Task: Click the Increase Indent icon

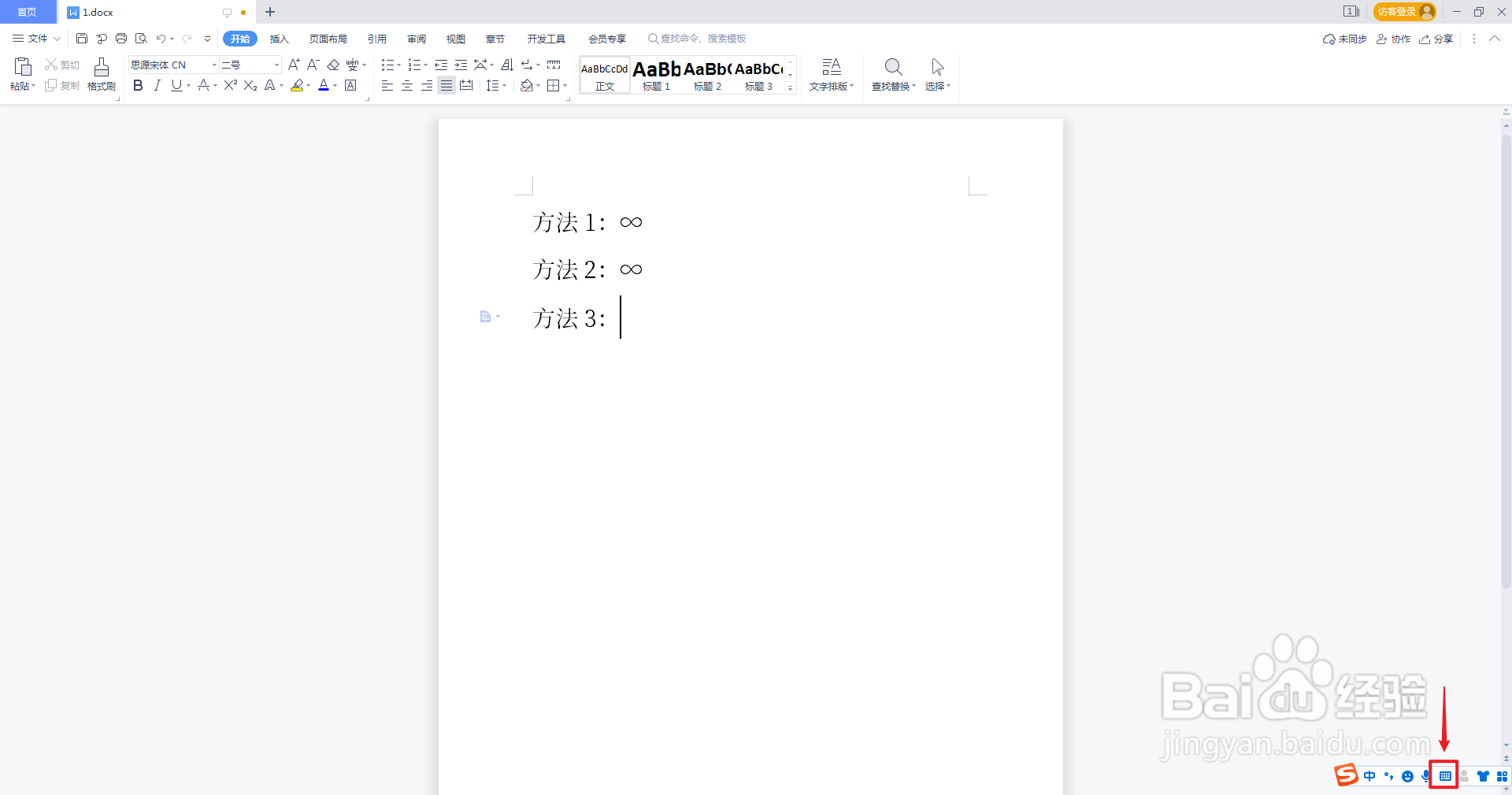Action: (461, 65)
